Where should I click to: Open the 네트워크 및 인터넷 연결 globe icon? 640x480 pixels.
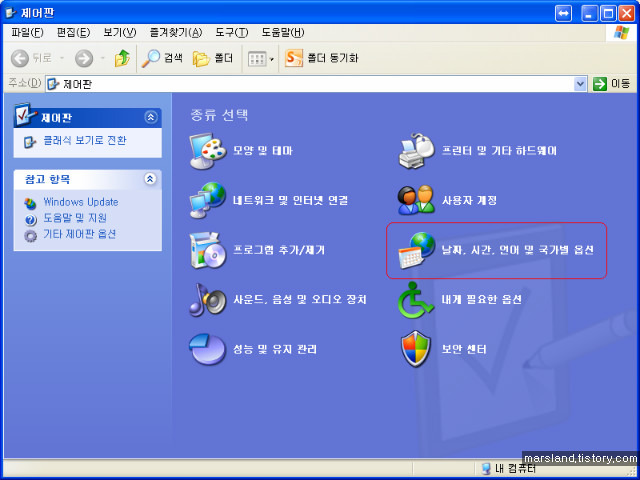pyautogui.click(x=208, y=200)
